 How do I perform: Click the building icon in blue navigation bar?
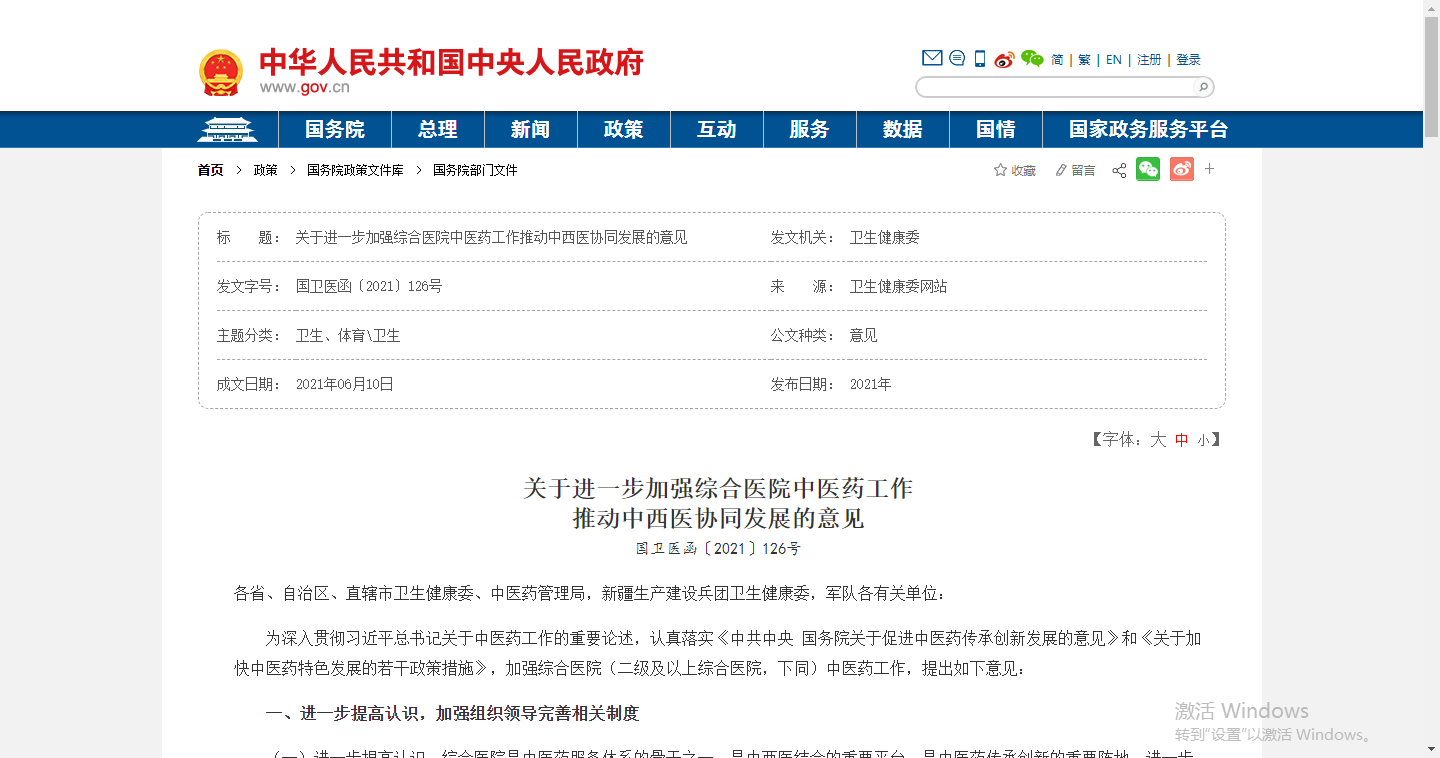227,130
